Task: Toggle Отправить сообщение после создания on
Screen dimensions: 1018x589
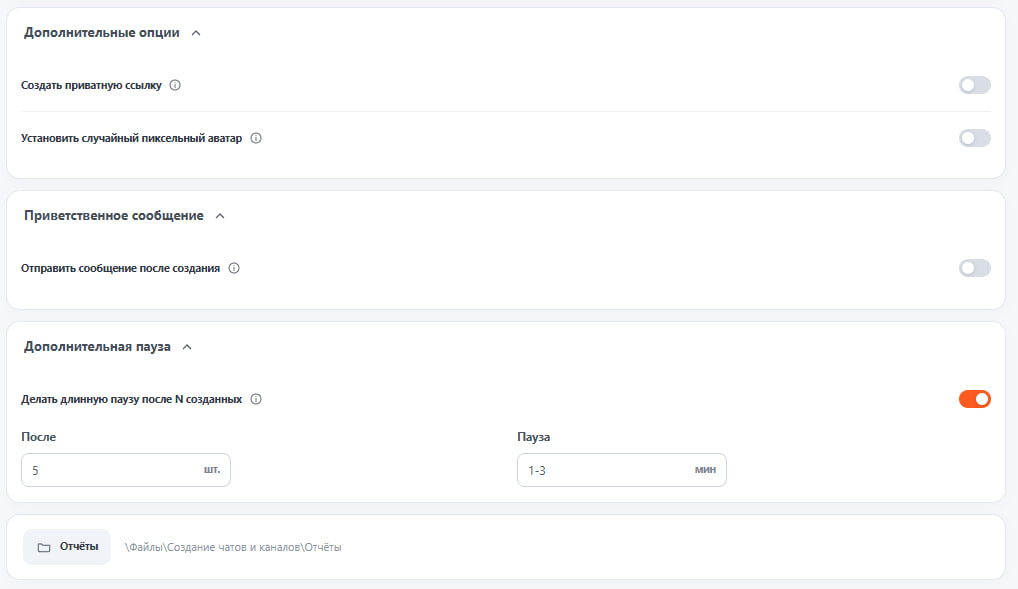Action: [975, 268]
